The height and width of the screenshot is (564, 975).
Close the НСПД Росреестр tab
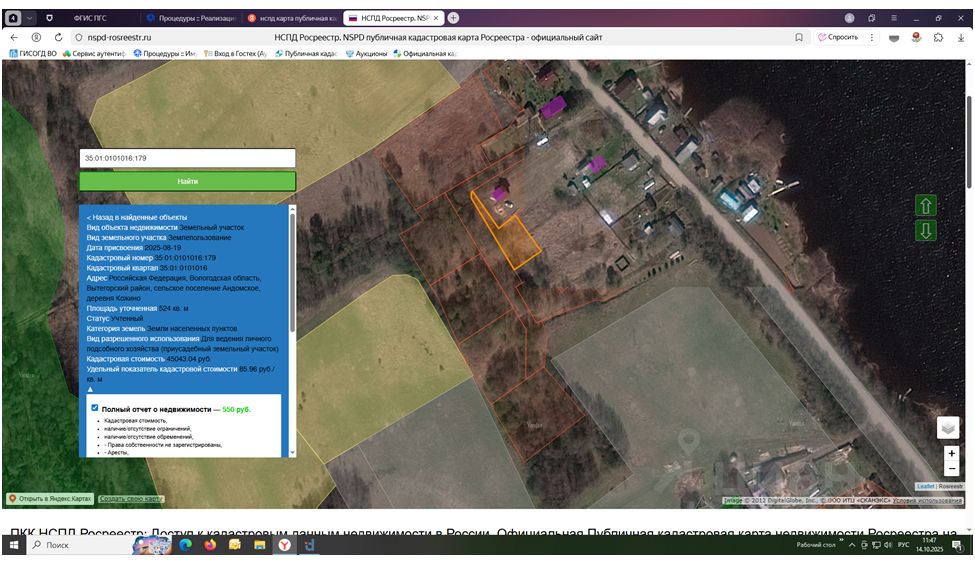click(436, 18)
